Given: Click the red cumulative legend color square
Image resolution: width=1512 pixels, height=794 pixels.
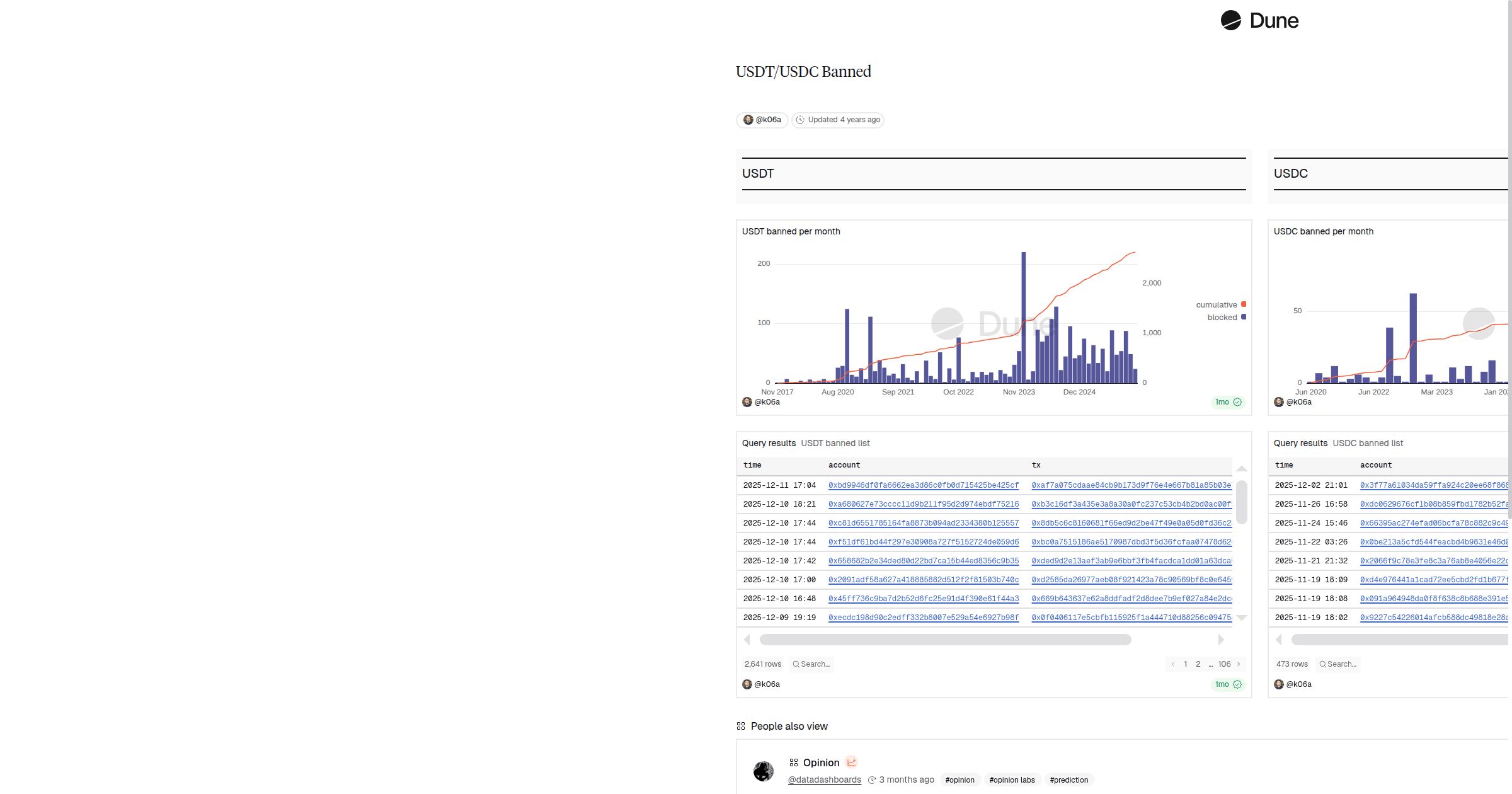Looking at the screenshot, I should tap(1244, 304).
